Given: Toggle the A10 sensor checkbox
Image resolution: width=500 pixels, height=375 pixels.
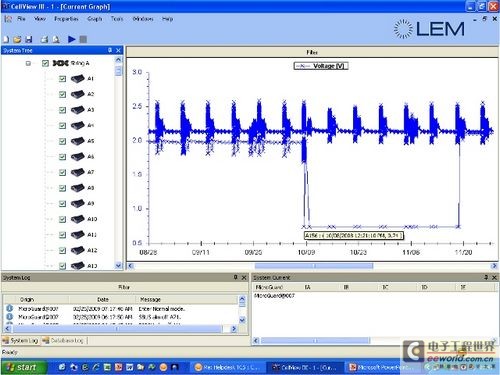Looking at the screenshot, I should (x=62, y=219).
